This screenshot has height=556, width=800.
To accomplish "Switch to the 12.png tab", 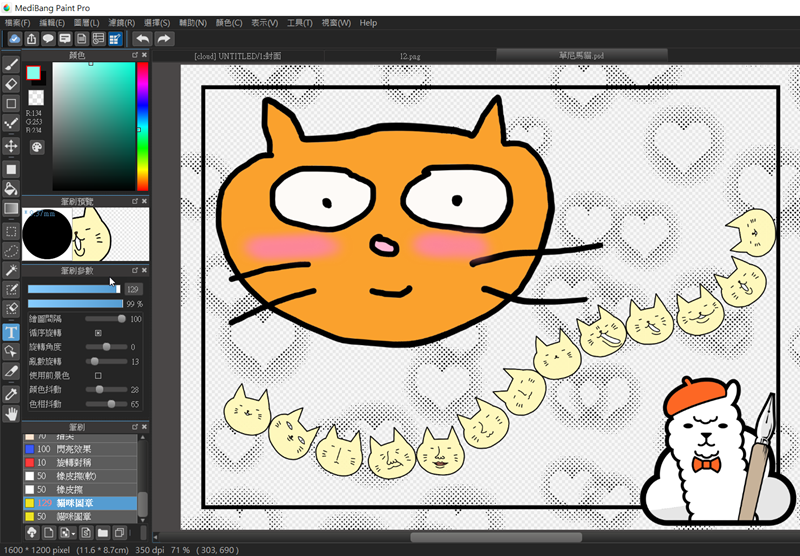I will click(412, 56).
